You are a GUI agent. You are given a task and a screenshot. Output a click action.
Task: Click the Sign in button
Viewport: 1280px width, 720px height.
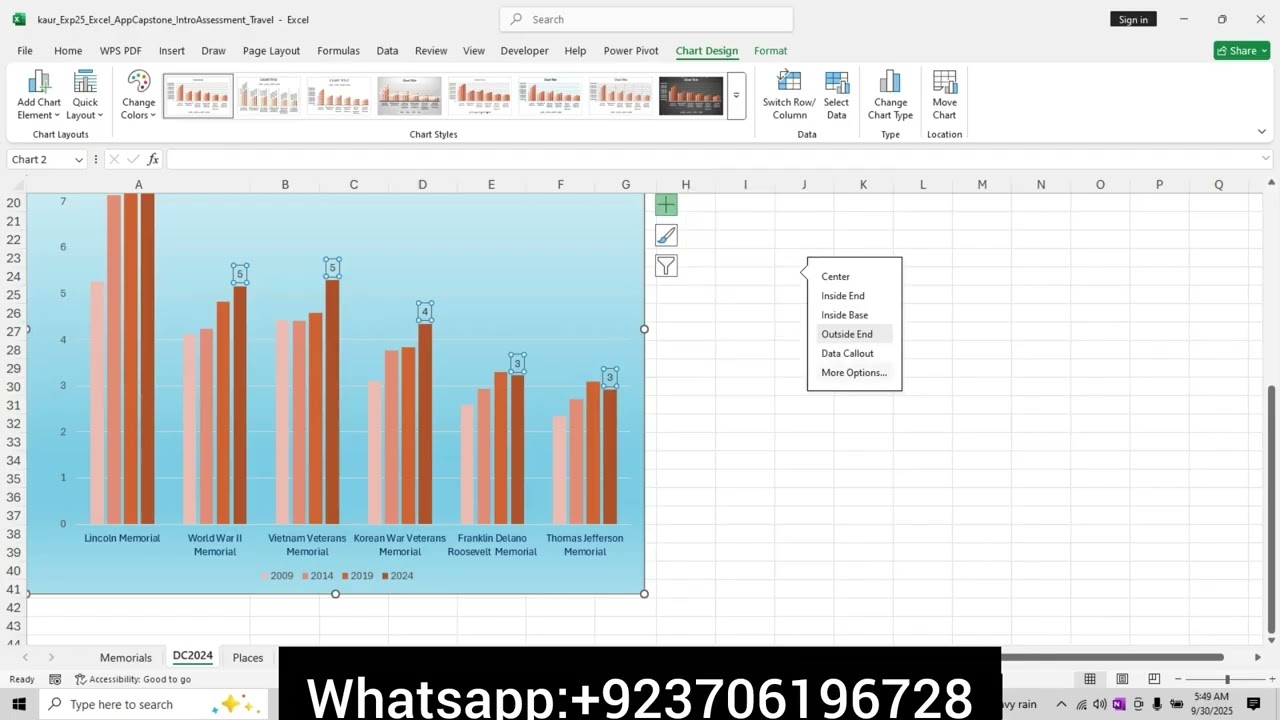[x=1133, y=19]
